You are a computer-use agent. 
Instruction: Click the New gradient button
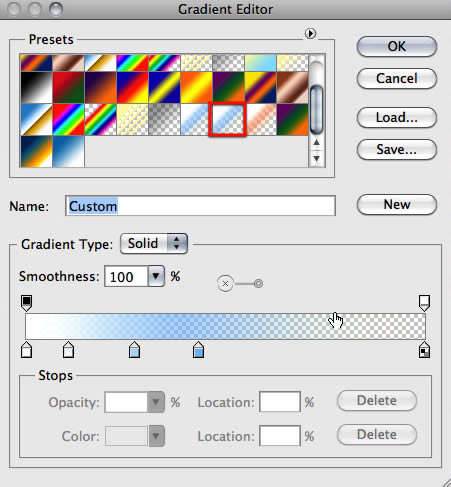397,204
